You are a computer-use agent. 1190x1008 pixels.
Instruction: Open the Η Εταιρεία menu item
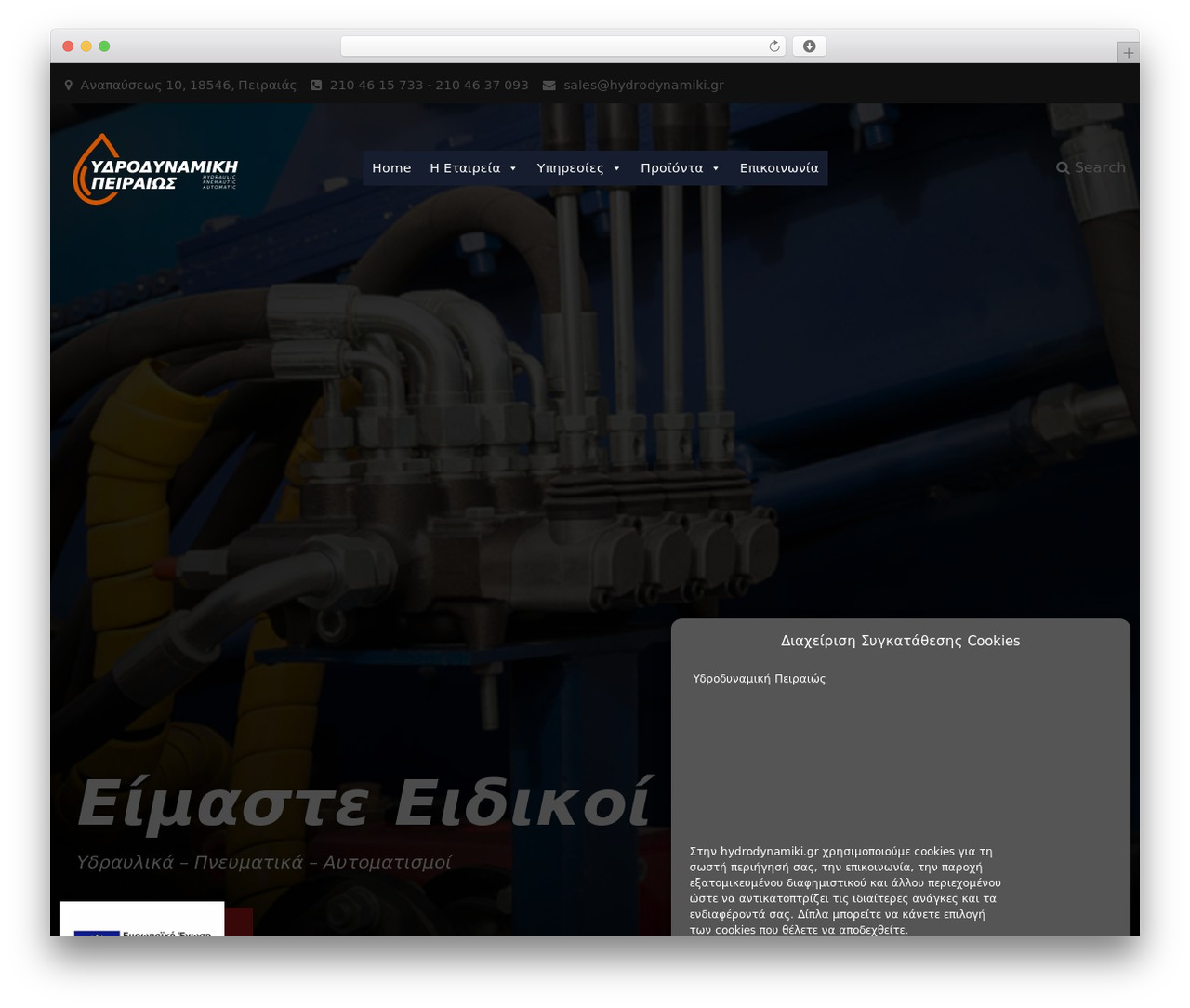coord(473,168)
